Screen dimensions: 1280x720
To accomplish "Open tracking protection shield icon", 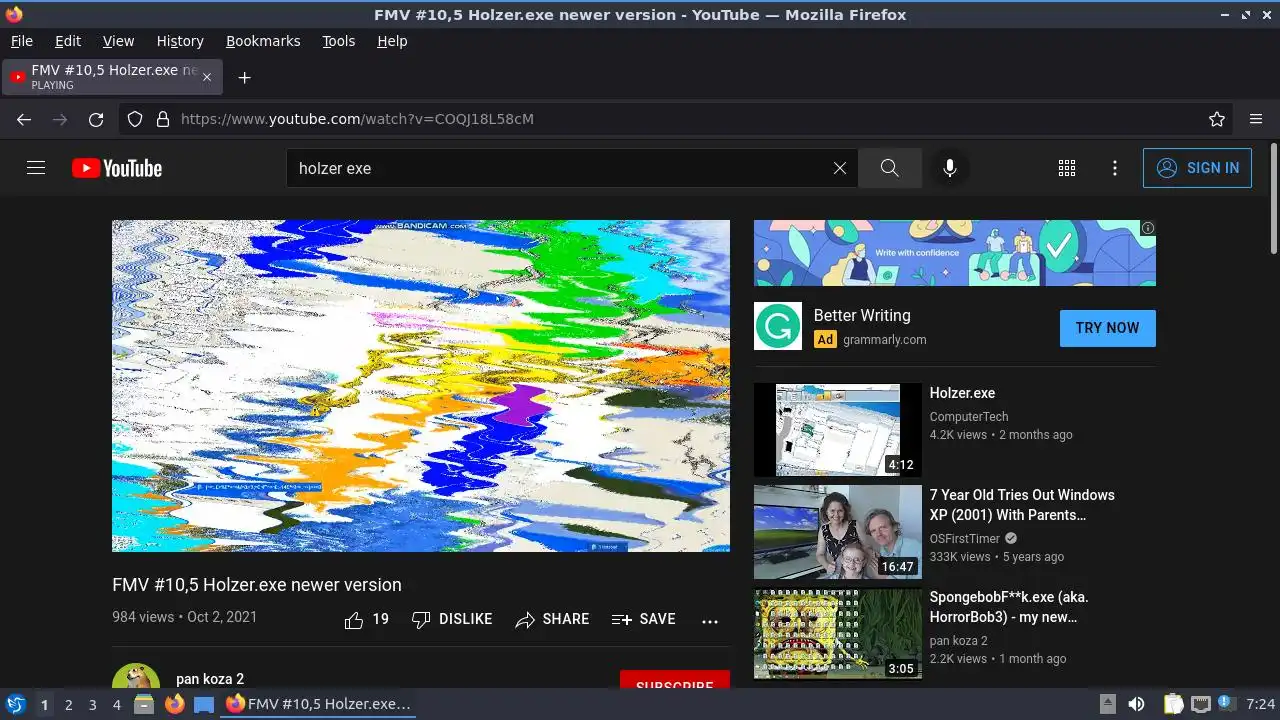I will pos(135,119).
